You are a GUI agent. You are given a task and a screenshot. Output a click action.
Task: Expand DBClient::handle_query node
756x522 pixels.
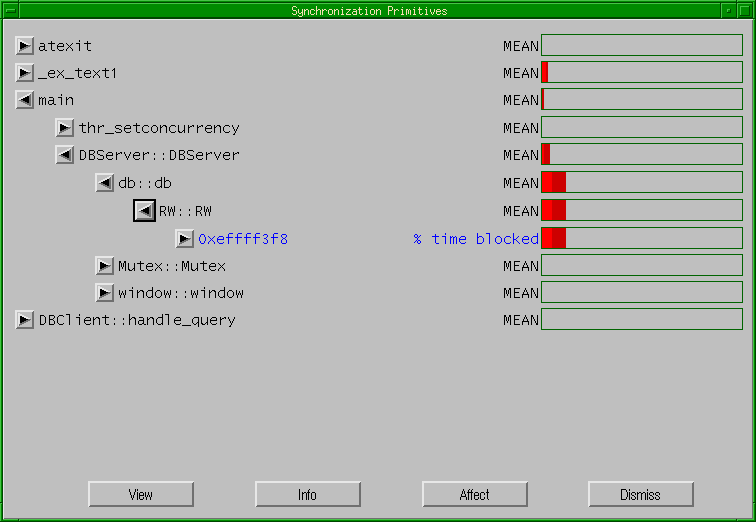25,320
